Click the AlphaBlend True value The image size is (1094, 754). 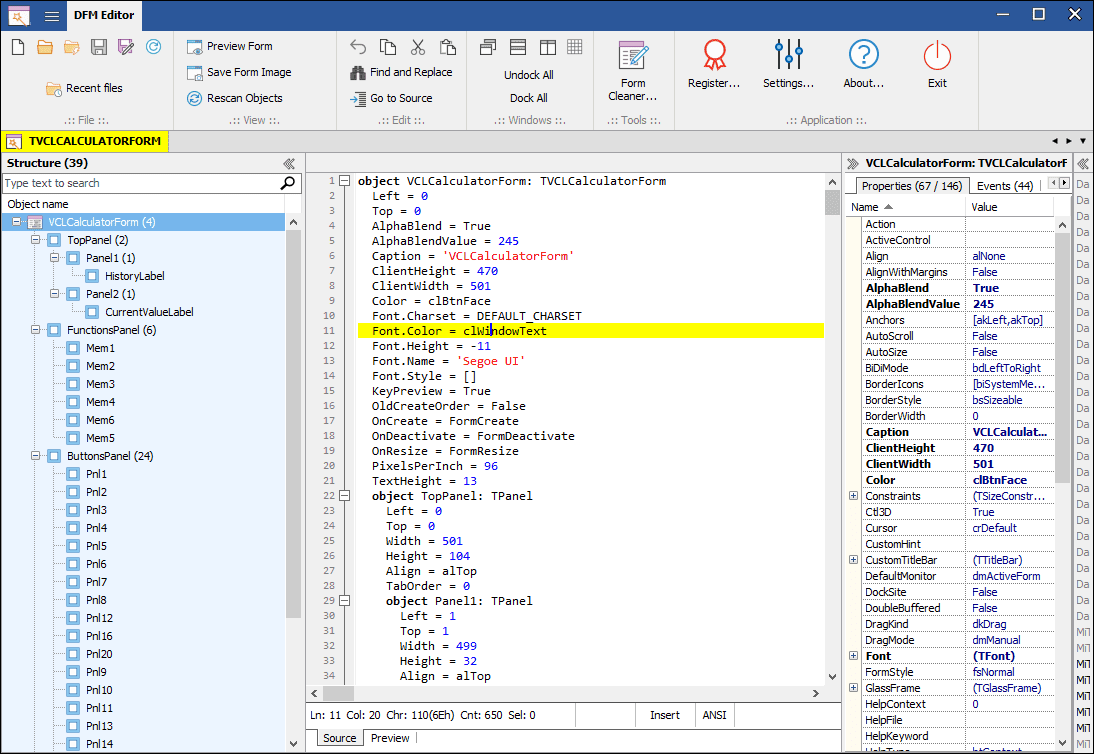1010,288
